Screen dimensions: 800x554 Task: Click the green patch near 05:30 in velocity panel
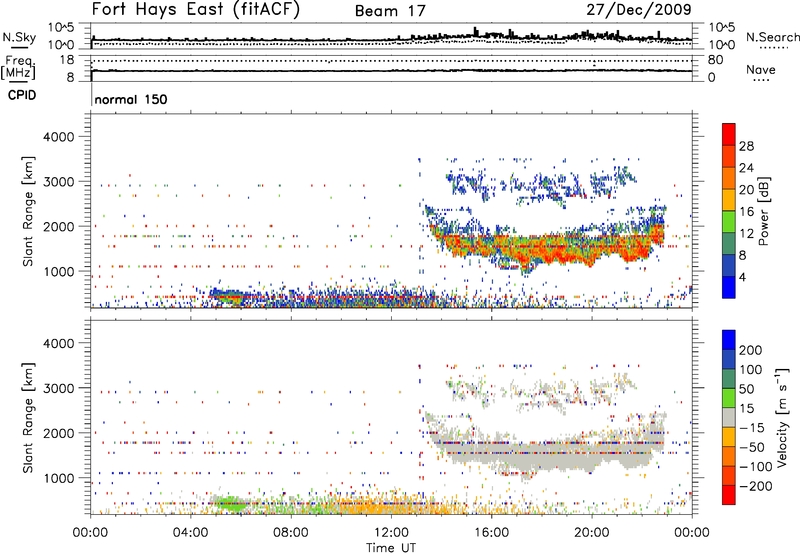[x=230, y=504]
